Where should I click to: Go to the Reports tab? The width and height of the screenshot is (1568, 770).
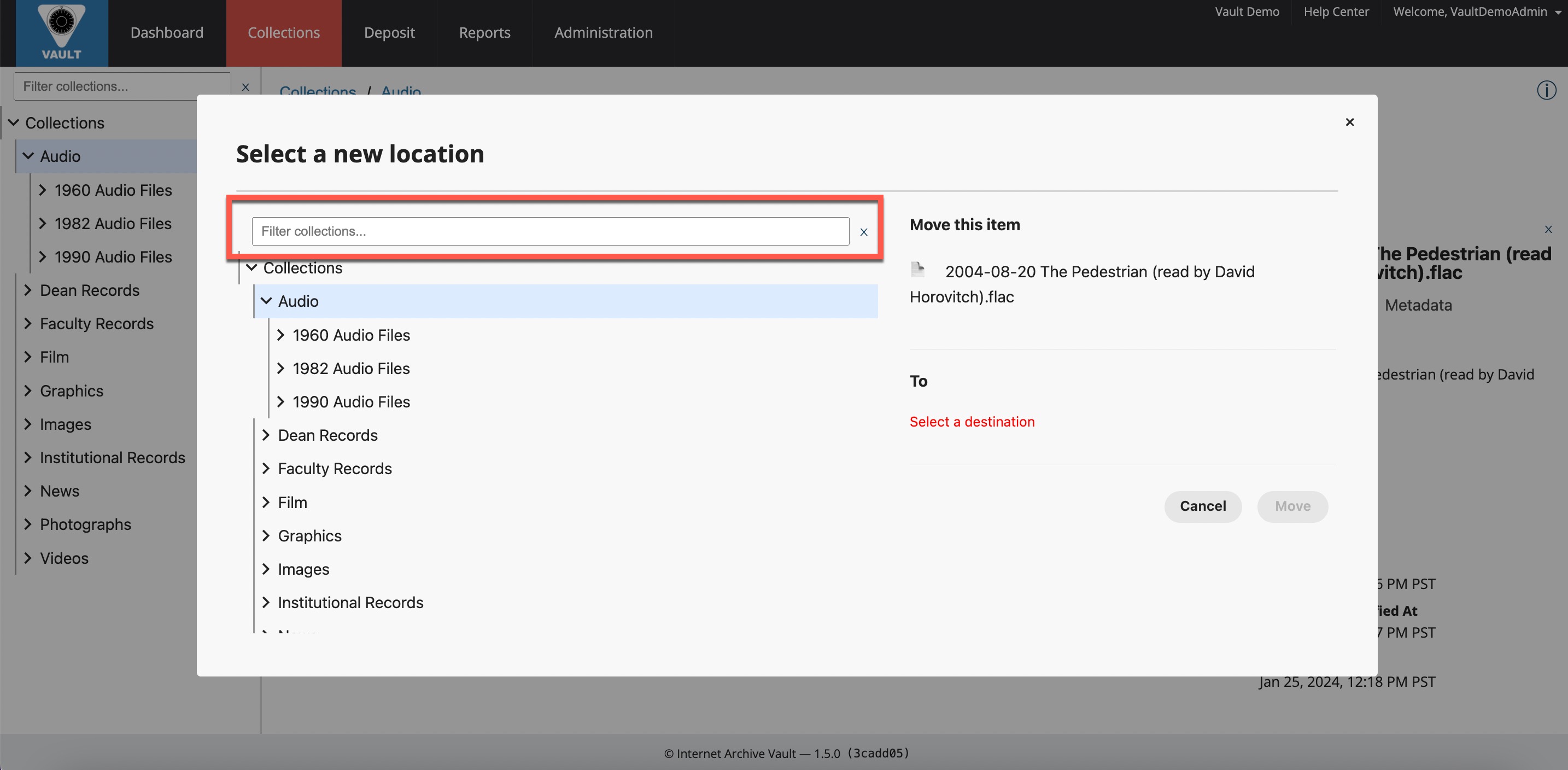[484, 33]
